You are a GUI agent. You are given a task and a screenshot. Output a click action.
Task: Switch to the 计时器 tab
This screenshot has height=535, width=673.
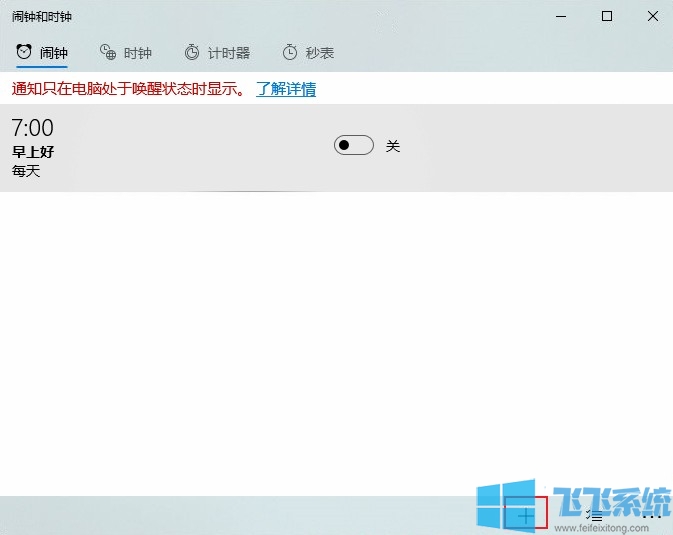(228, 53)
